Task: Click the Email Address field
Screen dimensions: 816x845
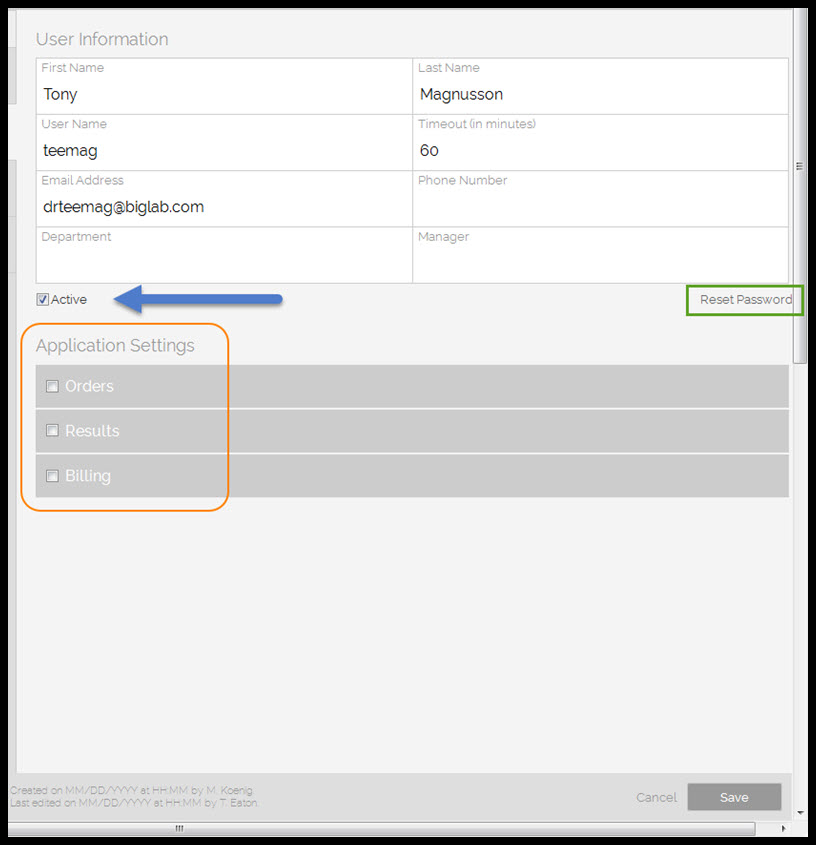Action: click(224, 207)
